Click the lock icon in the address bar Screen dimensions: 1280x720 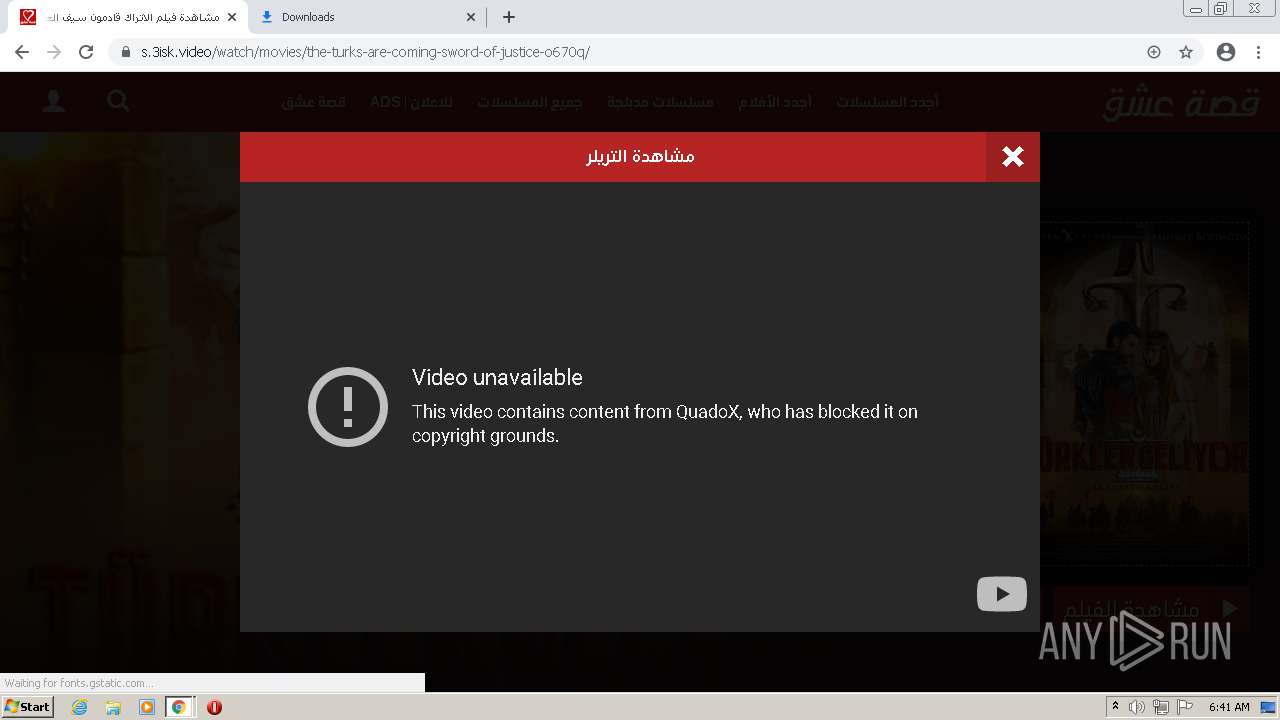(x=126, y=52)
